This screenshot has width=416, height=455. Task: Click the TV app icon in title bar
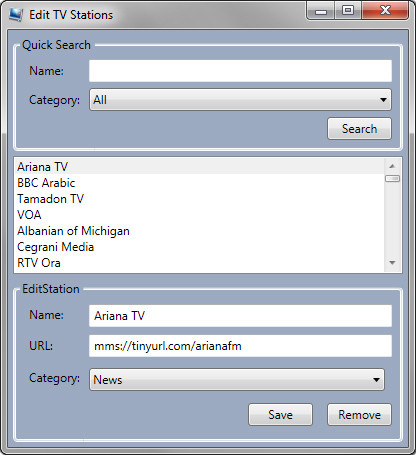(x=16, y=15)
